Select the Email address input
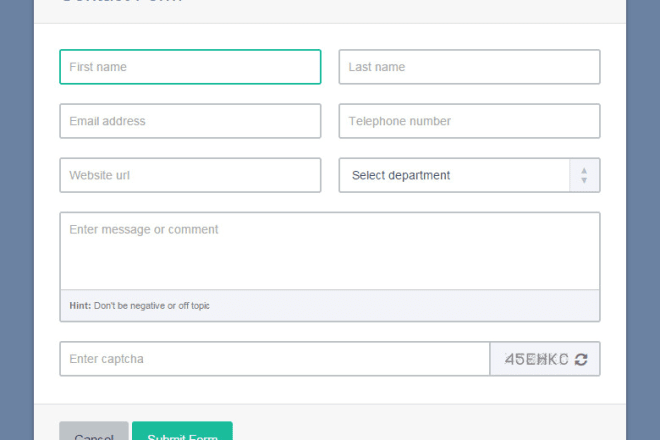Image resolution: width=660 pixels, height=440 pixels. [190, 121]
